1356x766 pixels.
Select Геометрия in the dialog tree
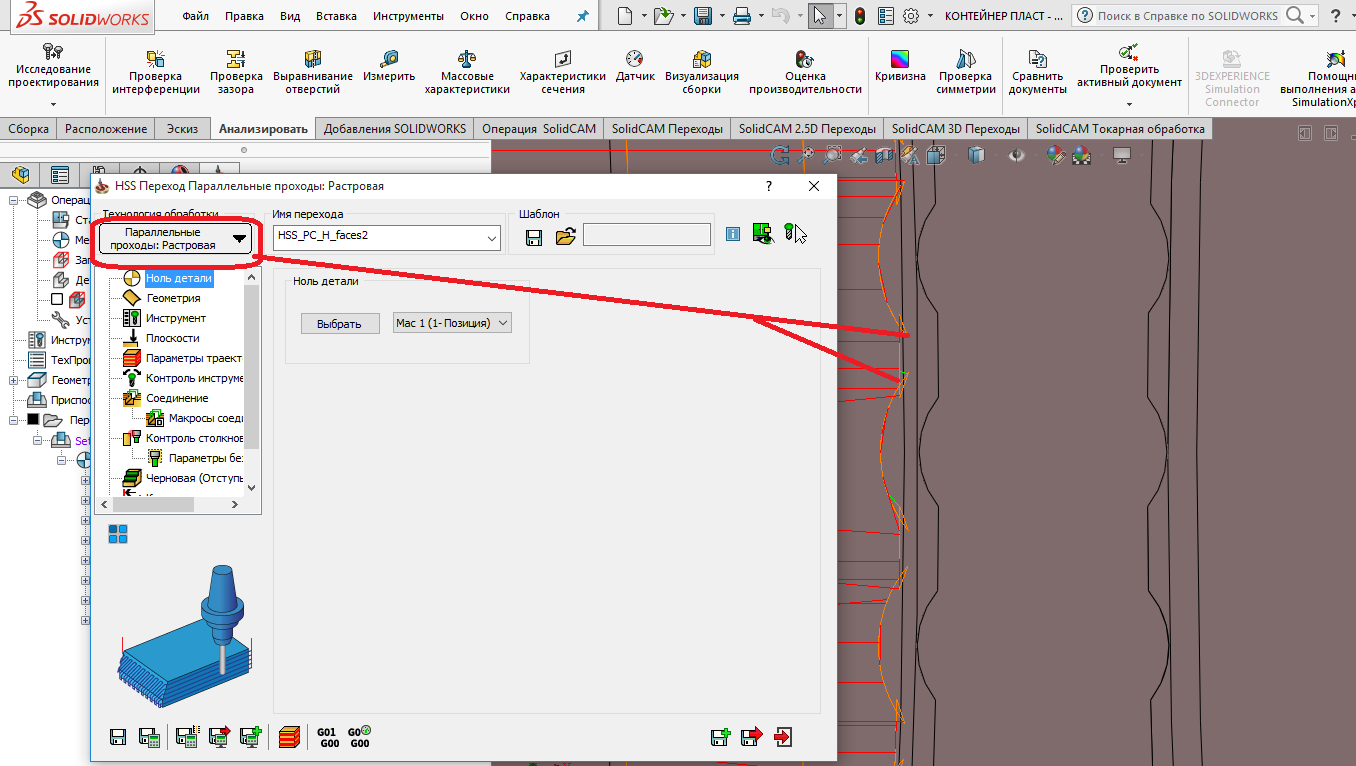(173, 298)
